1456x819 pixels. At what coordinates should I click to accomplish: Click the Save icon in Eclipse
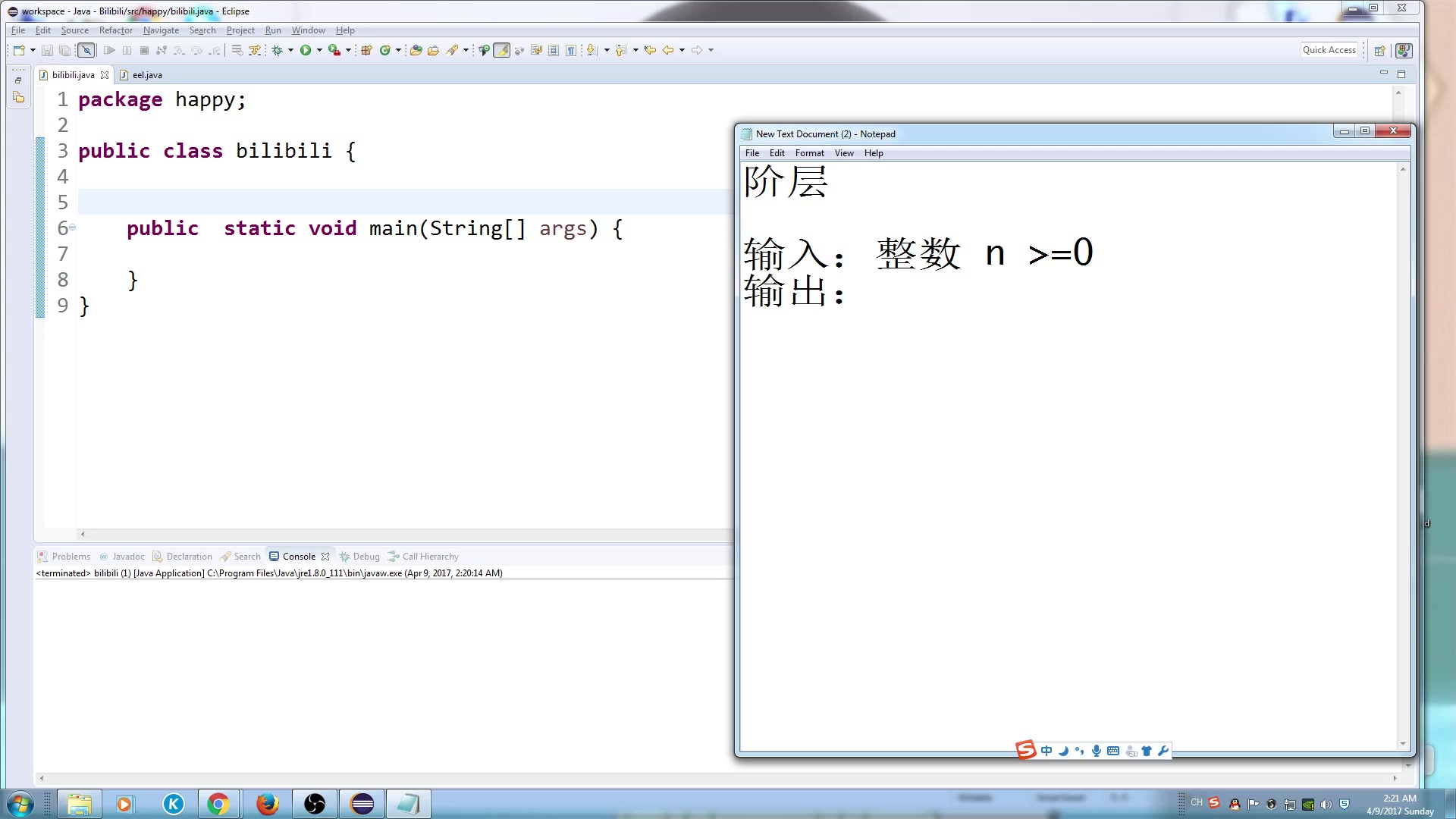pos(48,50)
